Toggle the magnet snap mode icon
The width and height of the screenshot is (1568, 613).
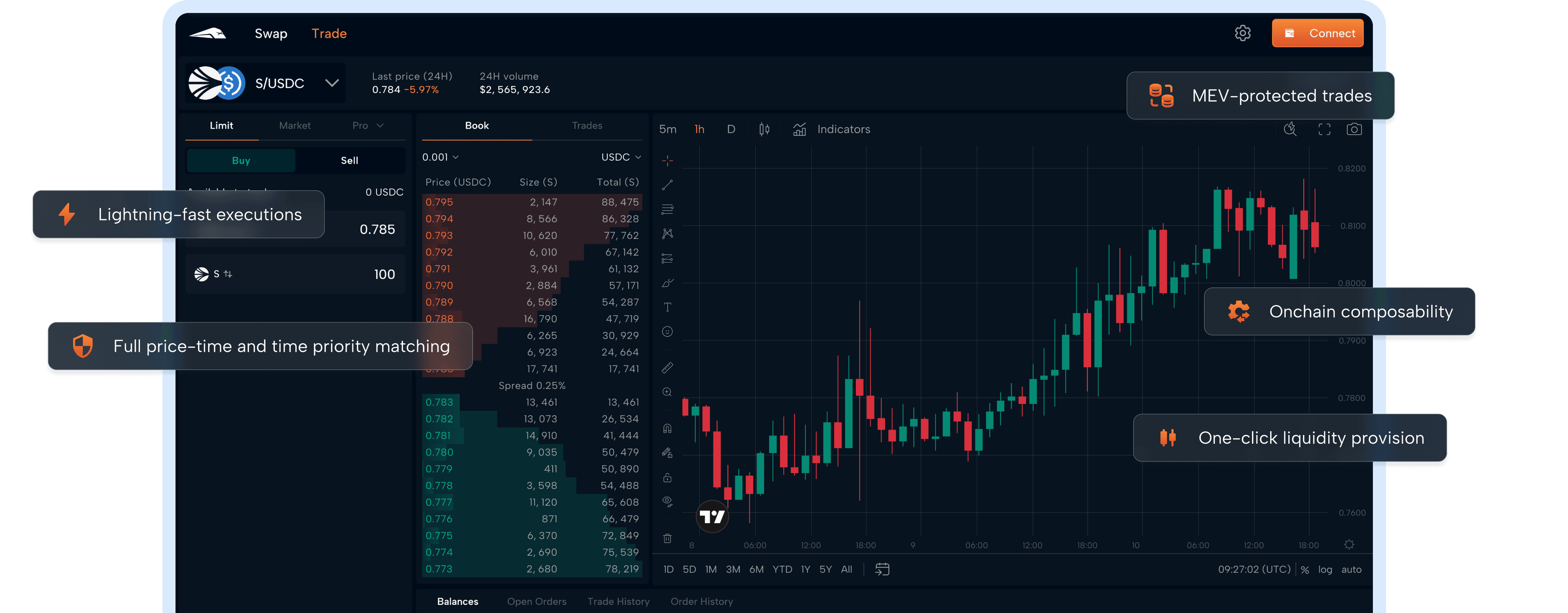tap(667, 429)
